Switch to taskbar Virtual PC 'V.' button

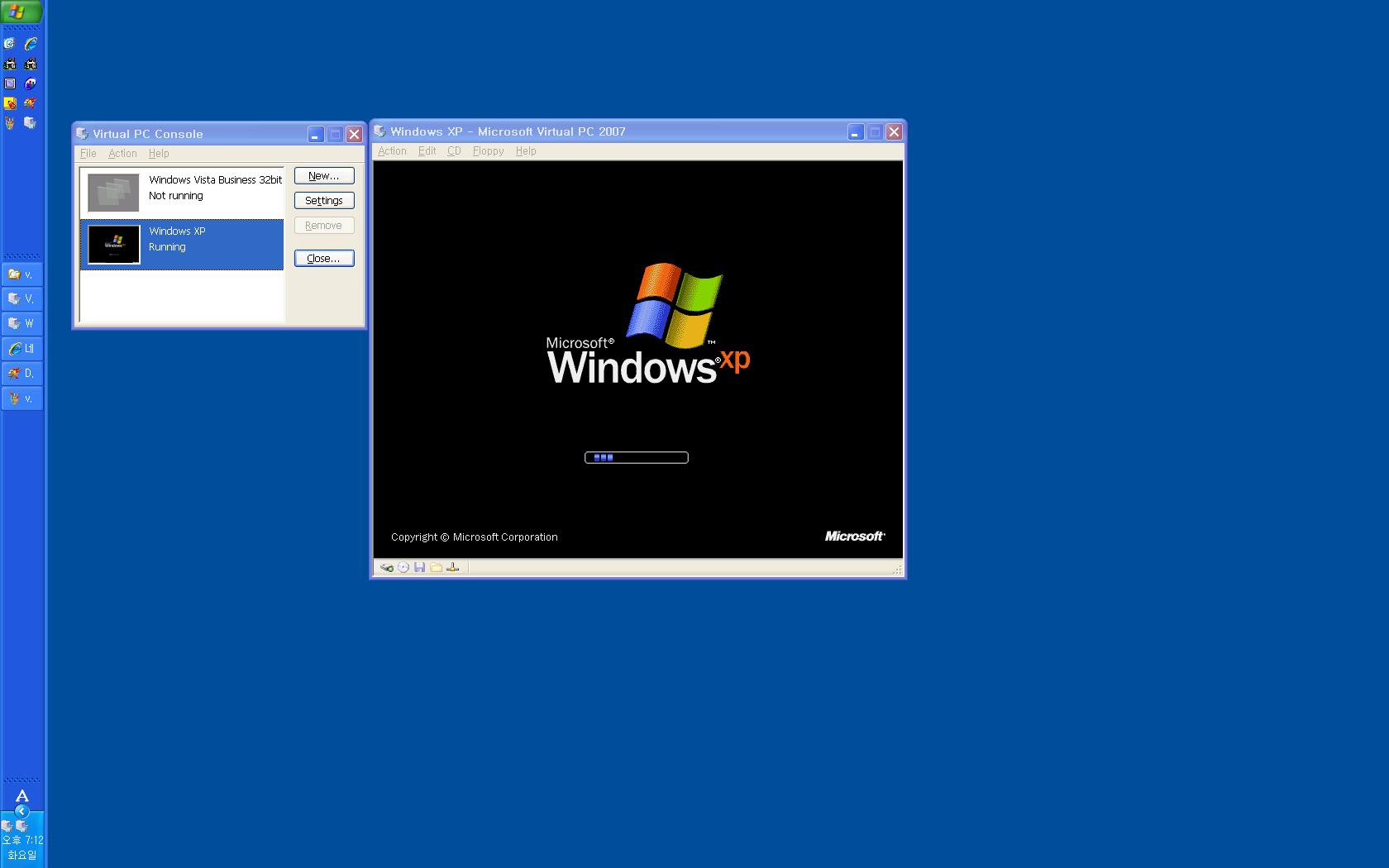pos(21,299)
